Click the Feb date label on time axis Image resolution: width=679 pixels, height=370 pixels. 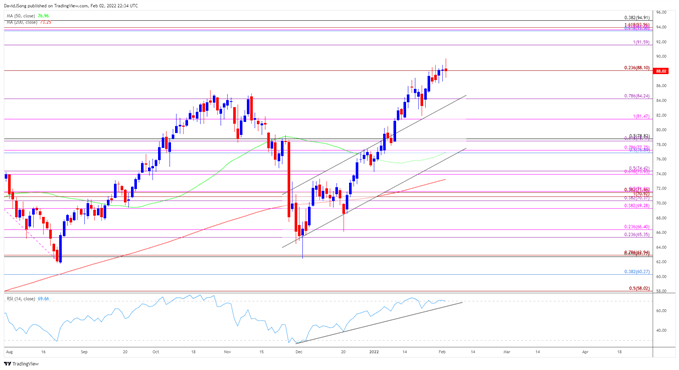[442, 352]
